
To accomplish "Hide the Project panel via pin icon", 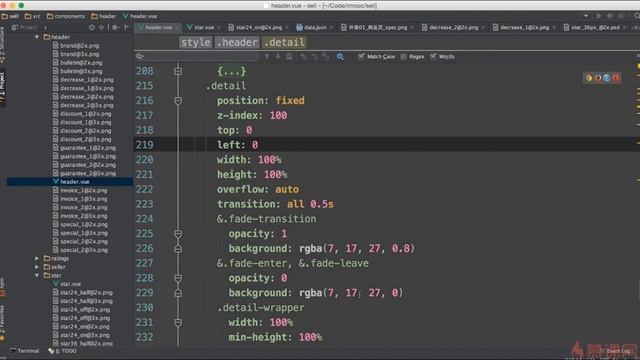I will (x=127, y=27).
